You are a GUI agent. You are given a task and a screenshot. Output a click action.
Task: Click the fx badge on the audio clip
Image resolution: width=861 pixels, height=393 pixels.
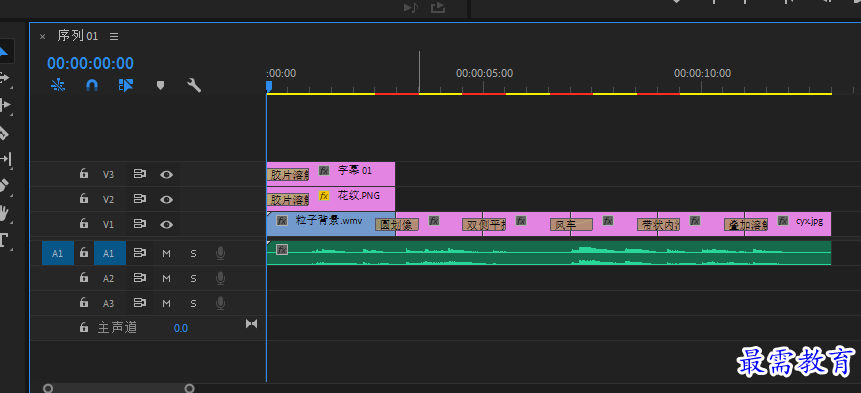(x=282, y=250)
